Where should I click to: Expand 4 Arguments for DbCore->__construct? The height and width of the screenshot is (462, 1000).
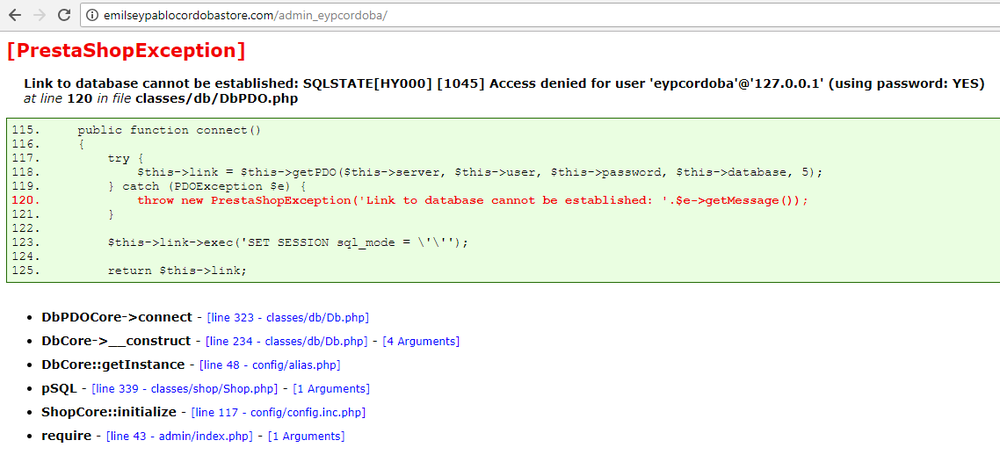click(x=421, y=341)
